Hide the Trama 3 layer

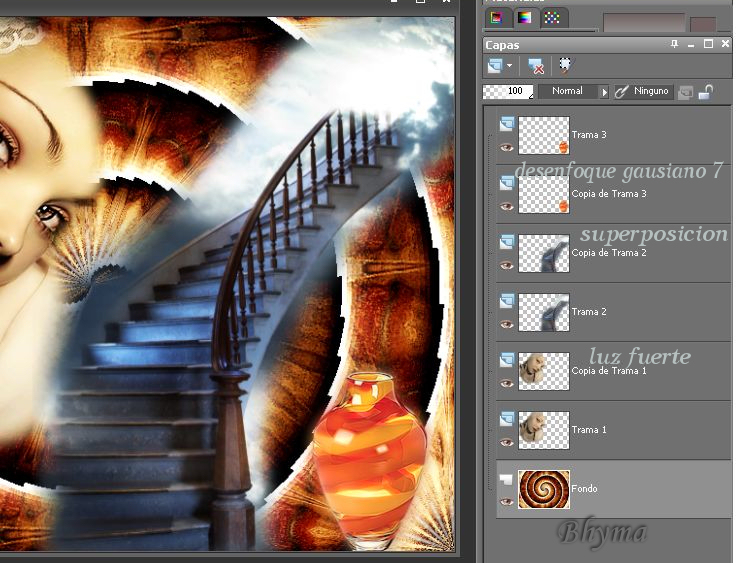pos(506,148)
